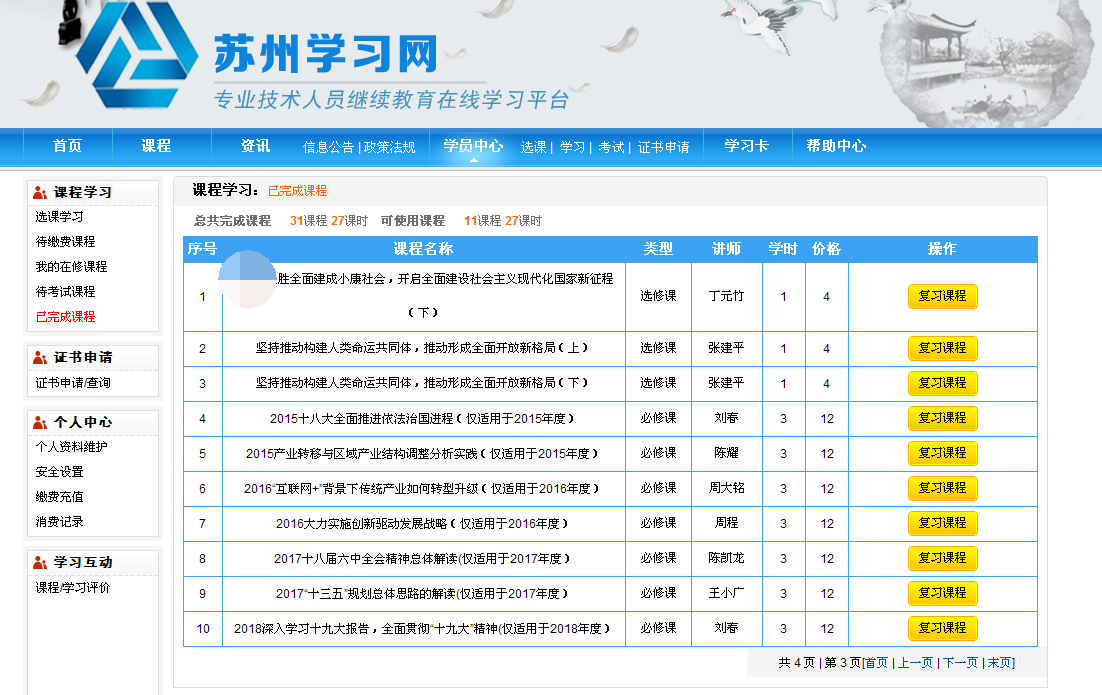
Task: Open 课程/学习评价 in the sidebar
Action: 72,587
